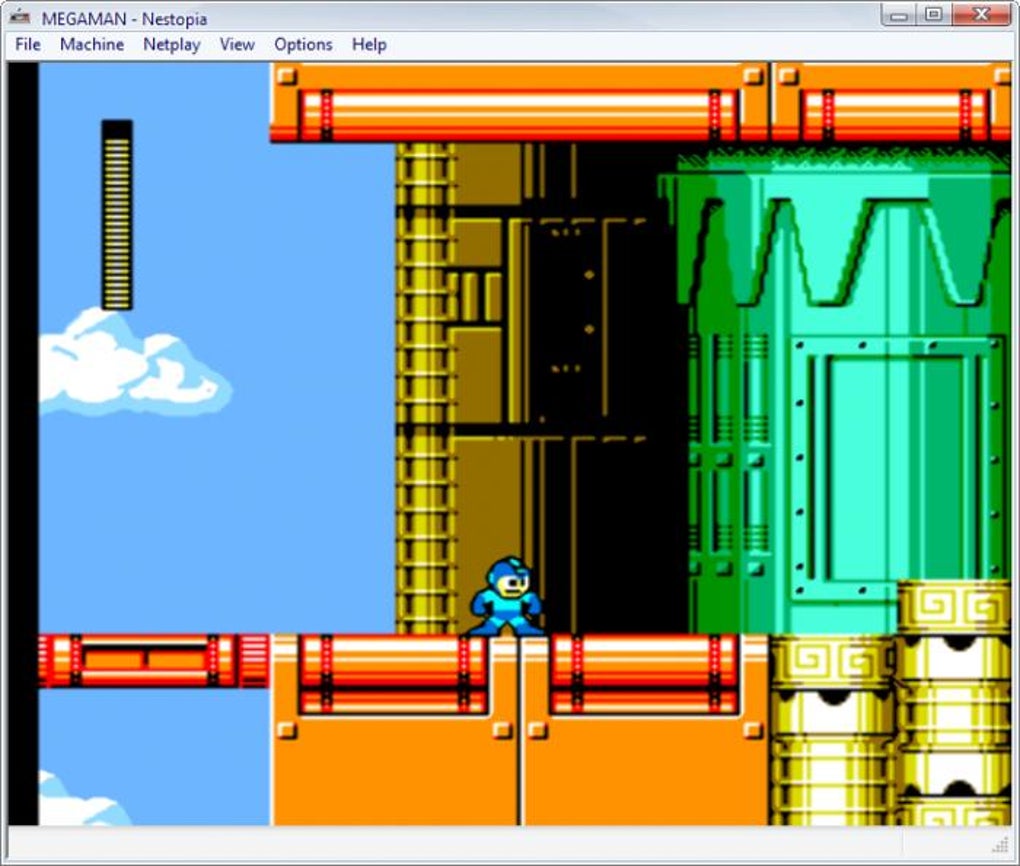This screenshot has width=1020, height=866.
Task: Click the yellow spiral-pattern block stack
Action: (x=890, y=704)
